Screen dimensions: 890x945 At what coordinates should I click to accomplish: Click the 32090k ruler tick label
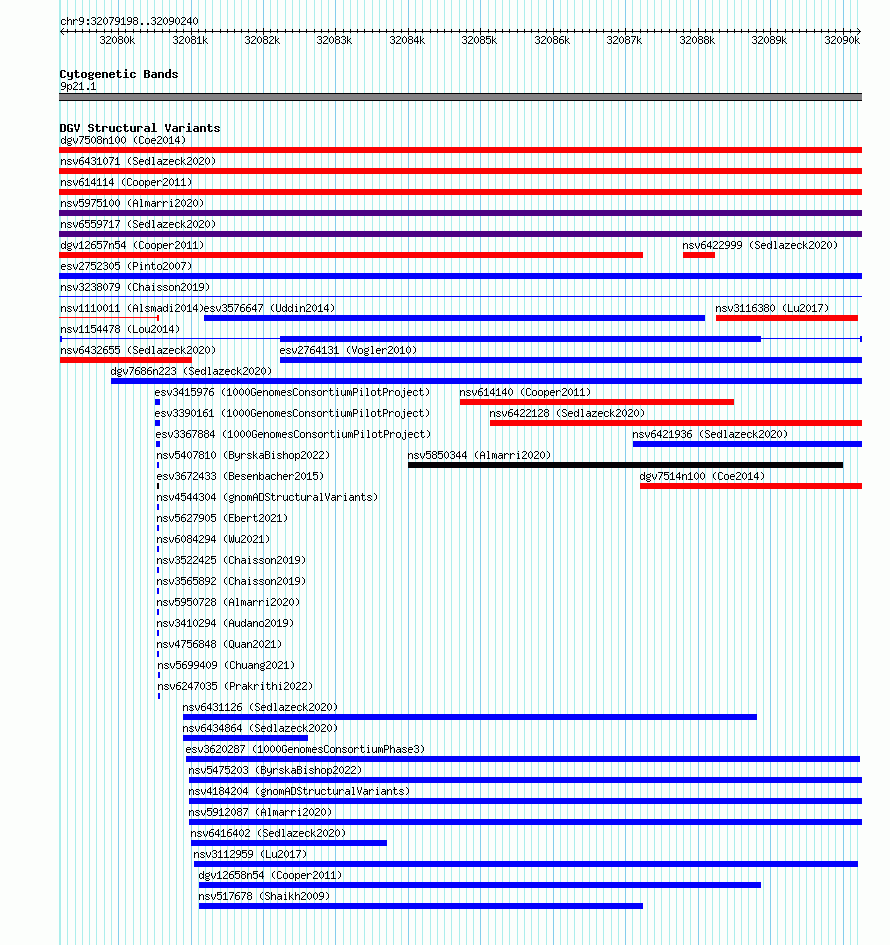click(842, 40)
